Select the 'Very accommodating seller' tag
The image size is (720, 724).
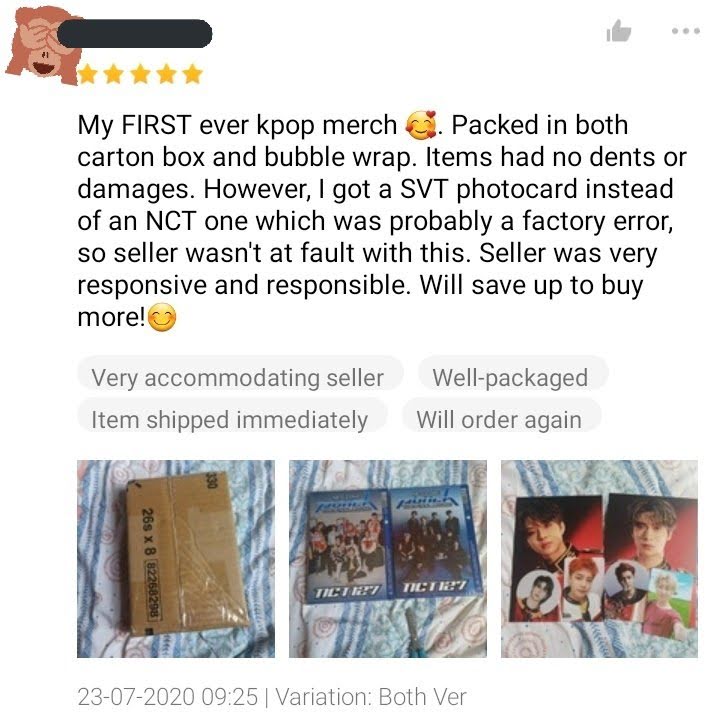pyautogui.click(x=240, y=377)
